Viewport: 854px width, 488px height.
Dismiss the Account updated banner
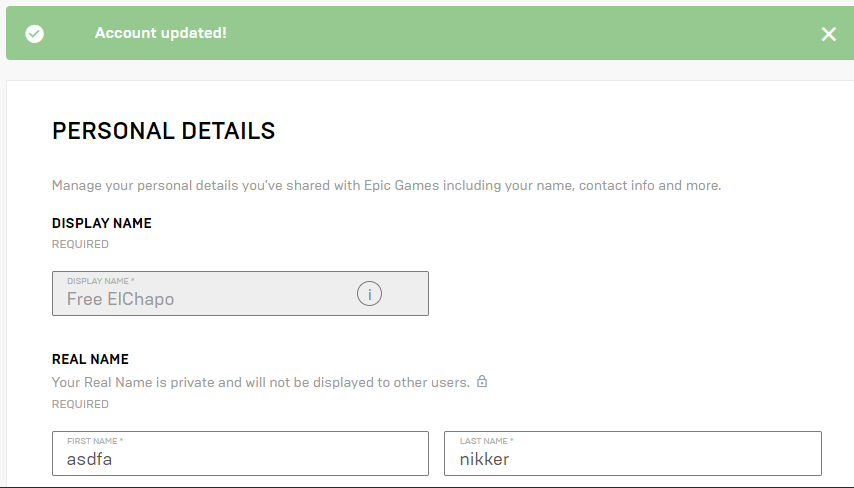click(x=828, y=34)
